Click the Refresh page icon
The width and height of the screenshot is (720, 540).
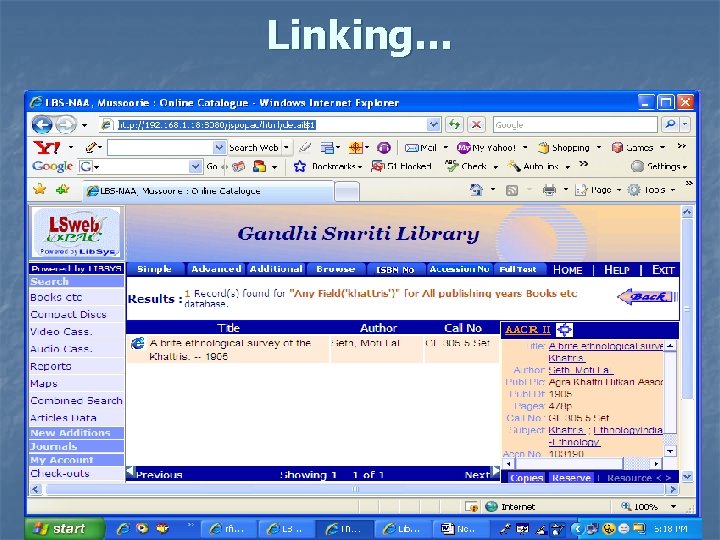point(454,124)
